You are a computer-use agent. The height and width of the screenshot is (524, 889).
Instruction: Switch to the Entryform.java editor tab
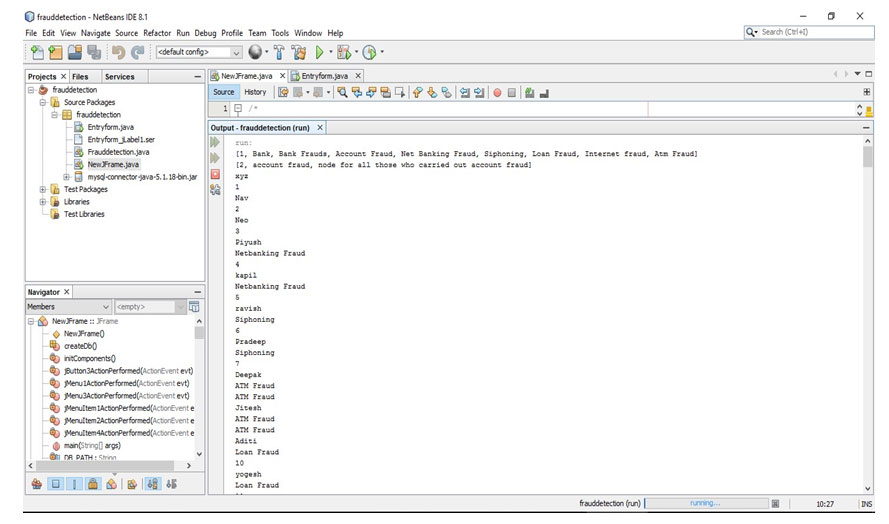(324, 76)
